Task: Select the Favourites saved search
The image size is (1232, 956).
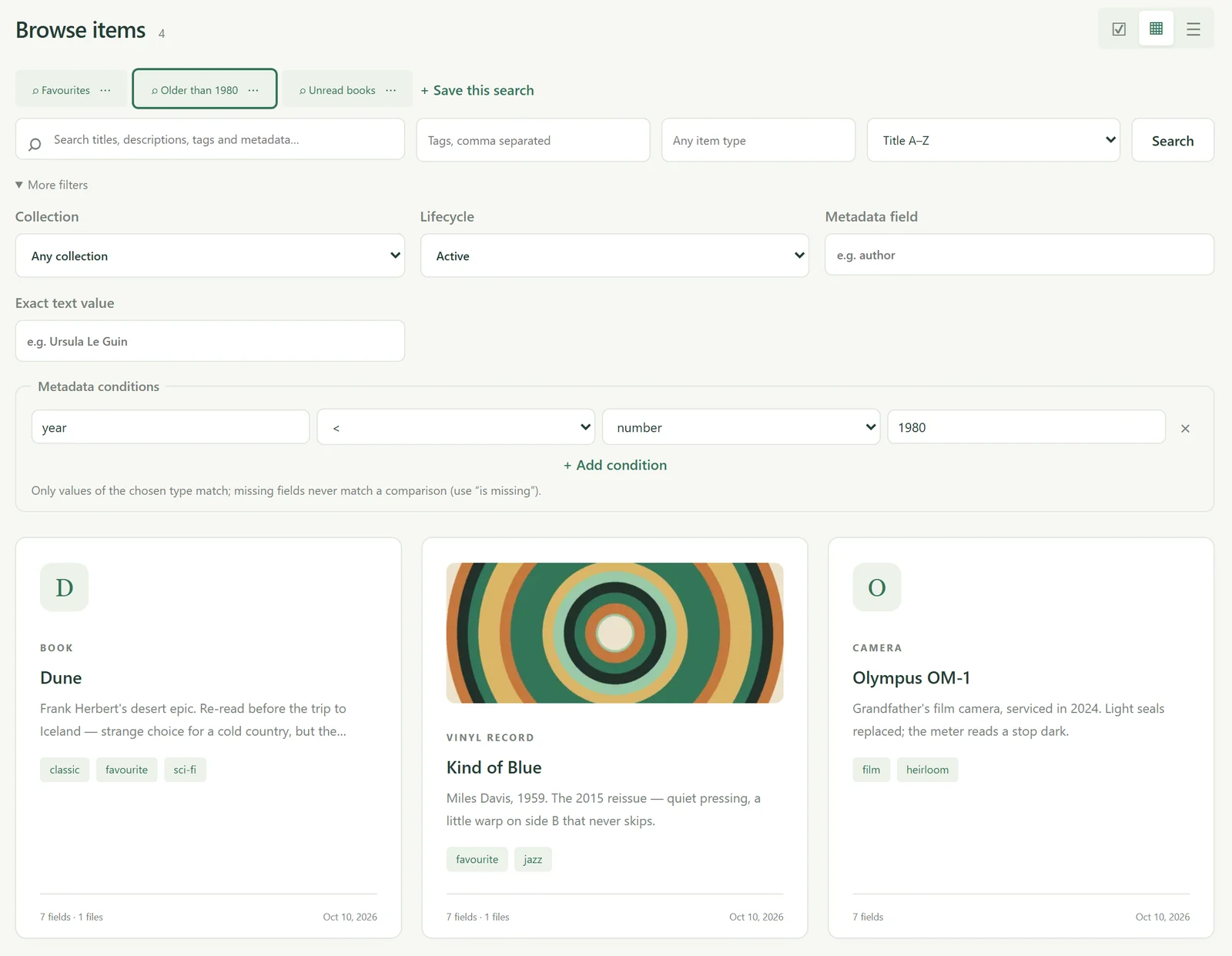Action: [61, 90]
